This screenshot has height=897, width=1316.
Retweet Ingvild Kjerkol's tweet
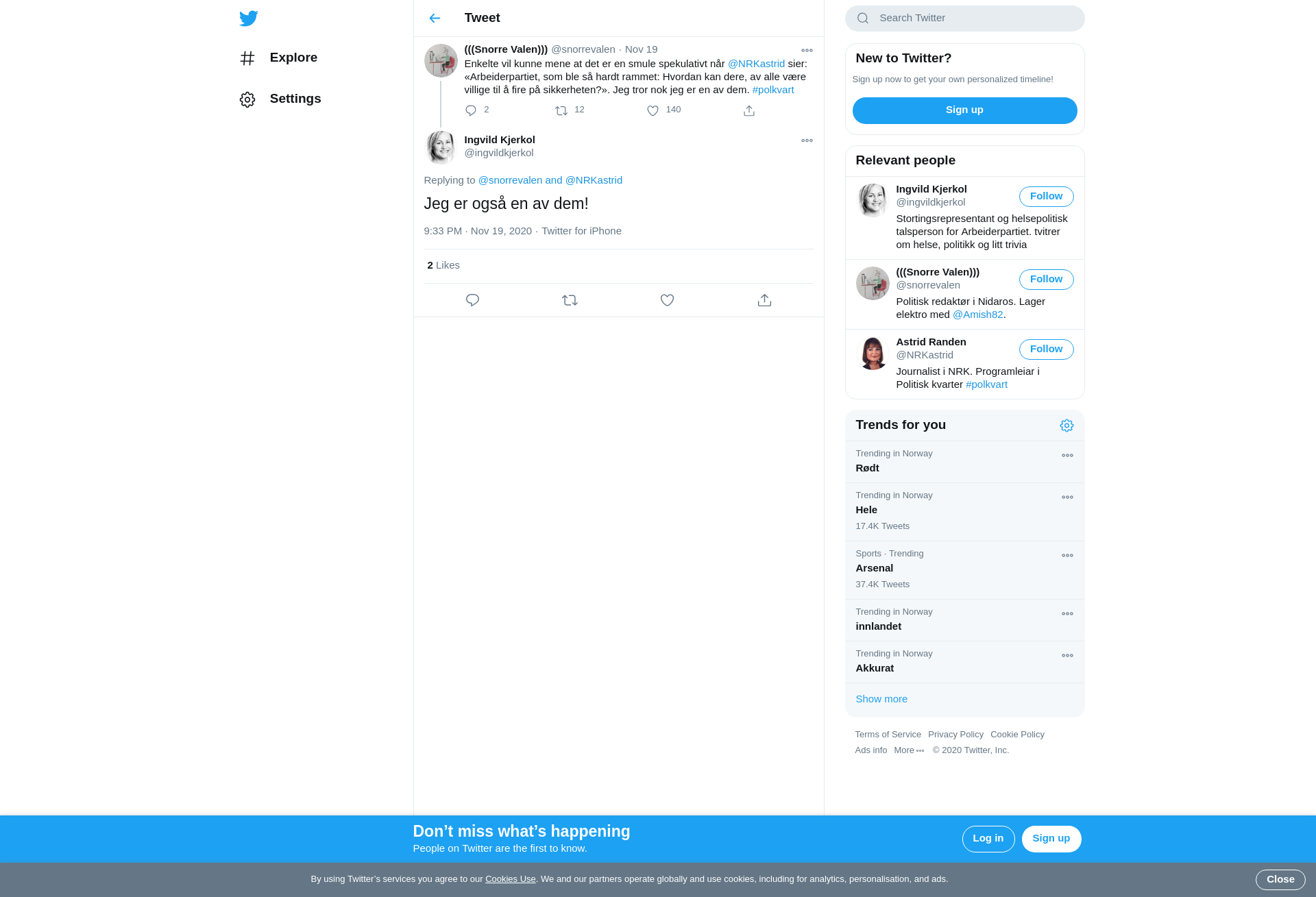click(570, 300)
